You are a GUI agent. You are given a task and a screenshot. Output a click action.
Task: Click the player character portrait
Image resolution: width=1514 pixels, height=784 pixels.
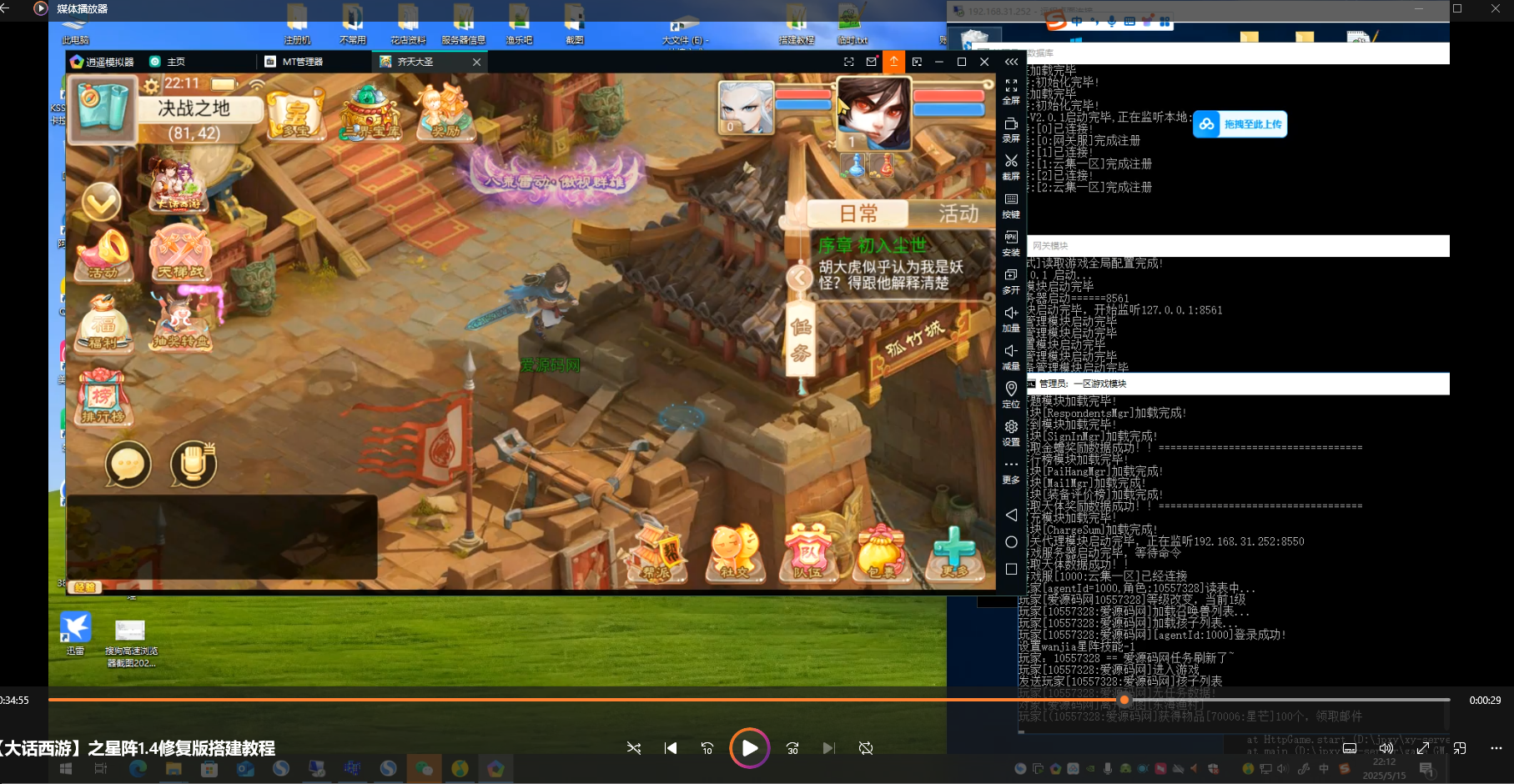[873, 114]
